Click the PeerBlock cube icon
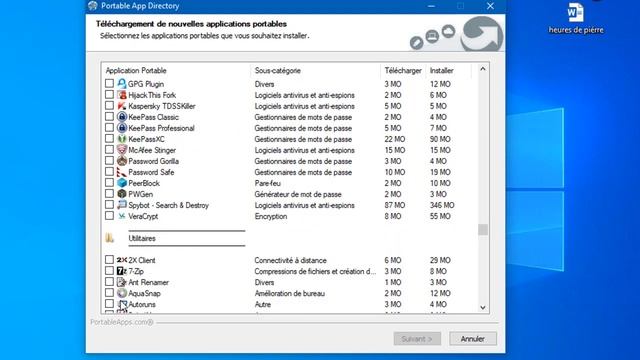 [x=122, y=183]
